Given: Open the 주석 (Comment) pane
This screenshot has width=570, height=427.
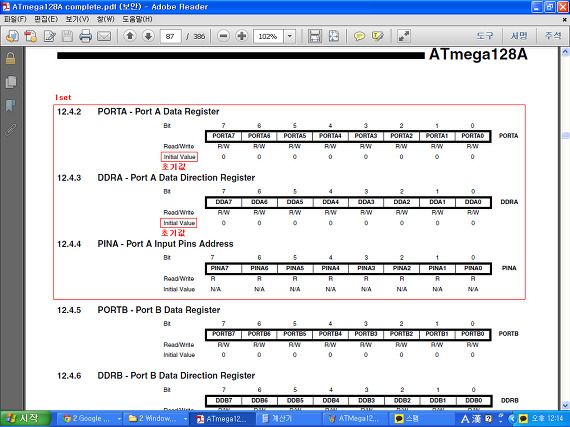Looking at the screenshot, I should pos(553,36).
